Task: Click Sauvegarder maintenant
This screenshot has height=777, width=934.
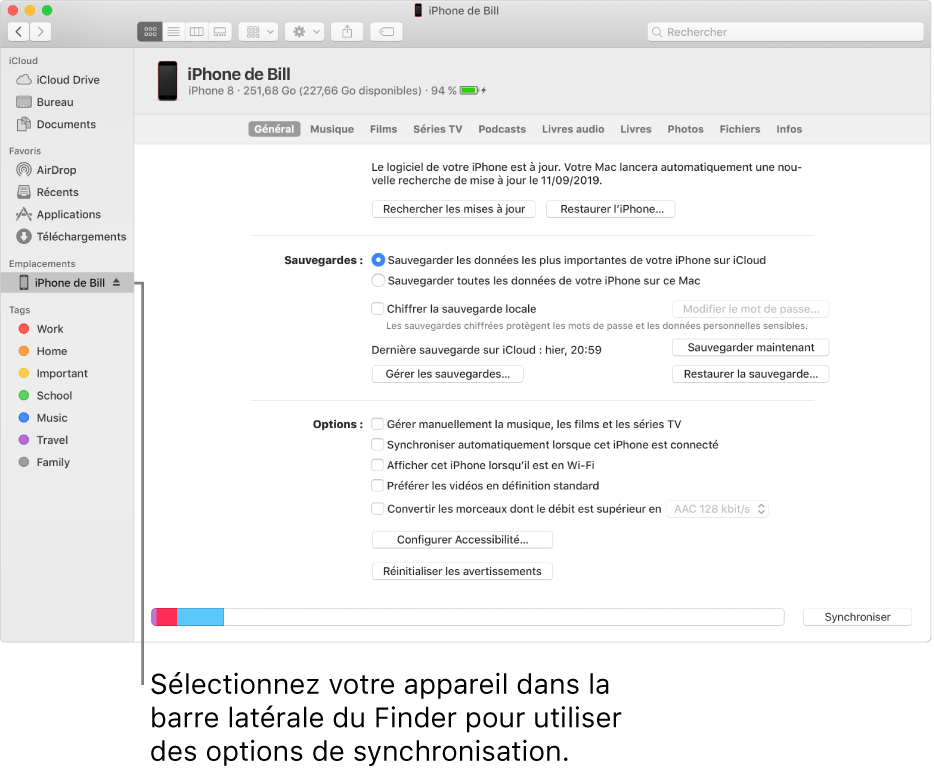Action: [x=751, y=347]
